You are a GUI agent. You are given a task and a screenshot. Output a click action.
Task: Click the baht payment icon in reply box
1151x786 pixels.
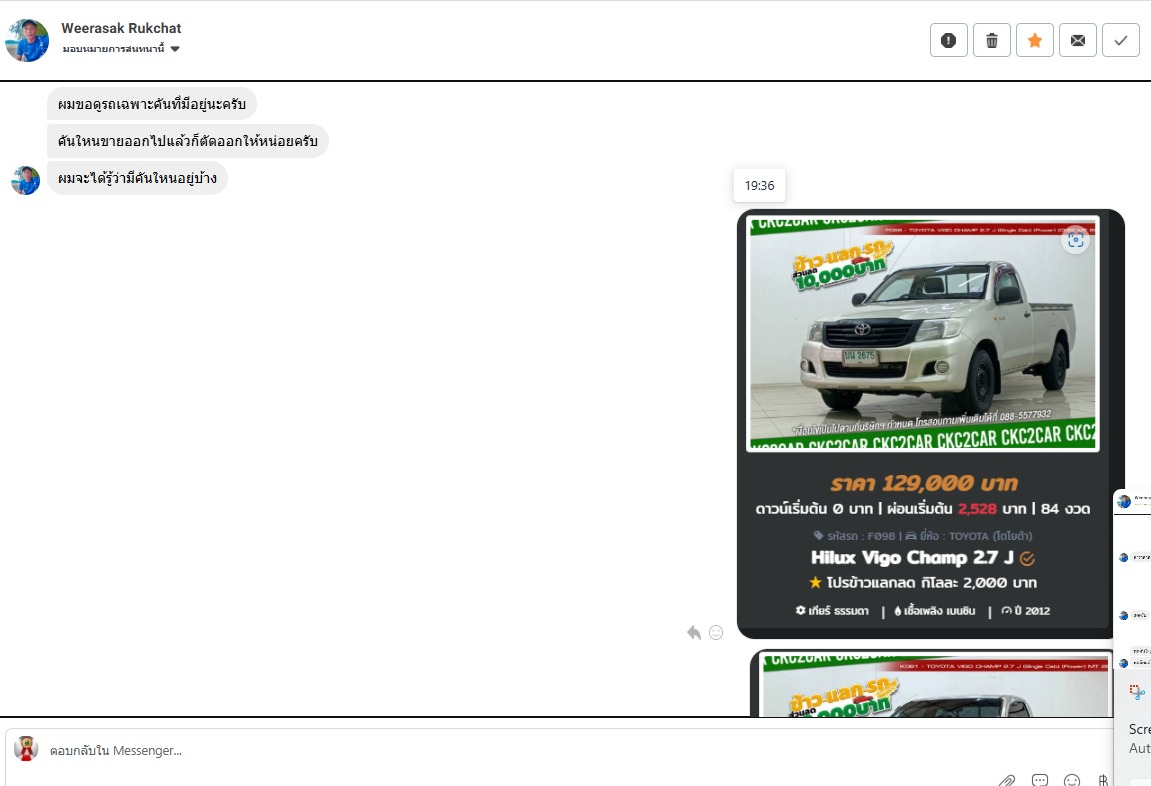tap(1103, 780)
